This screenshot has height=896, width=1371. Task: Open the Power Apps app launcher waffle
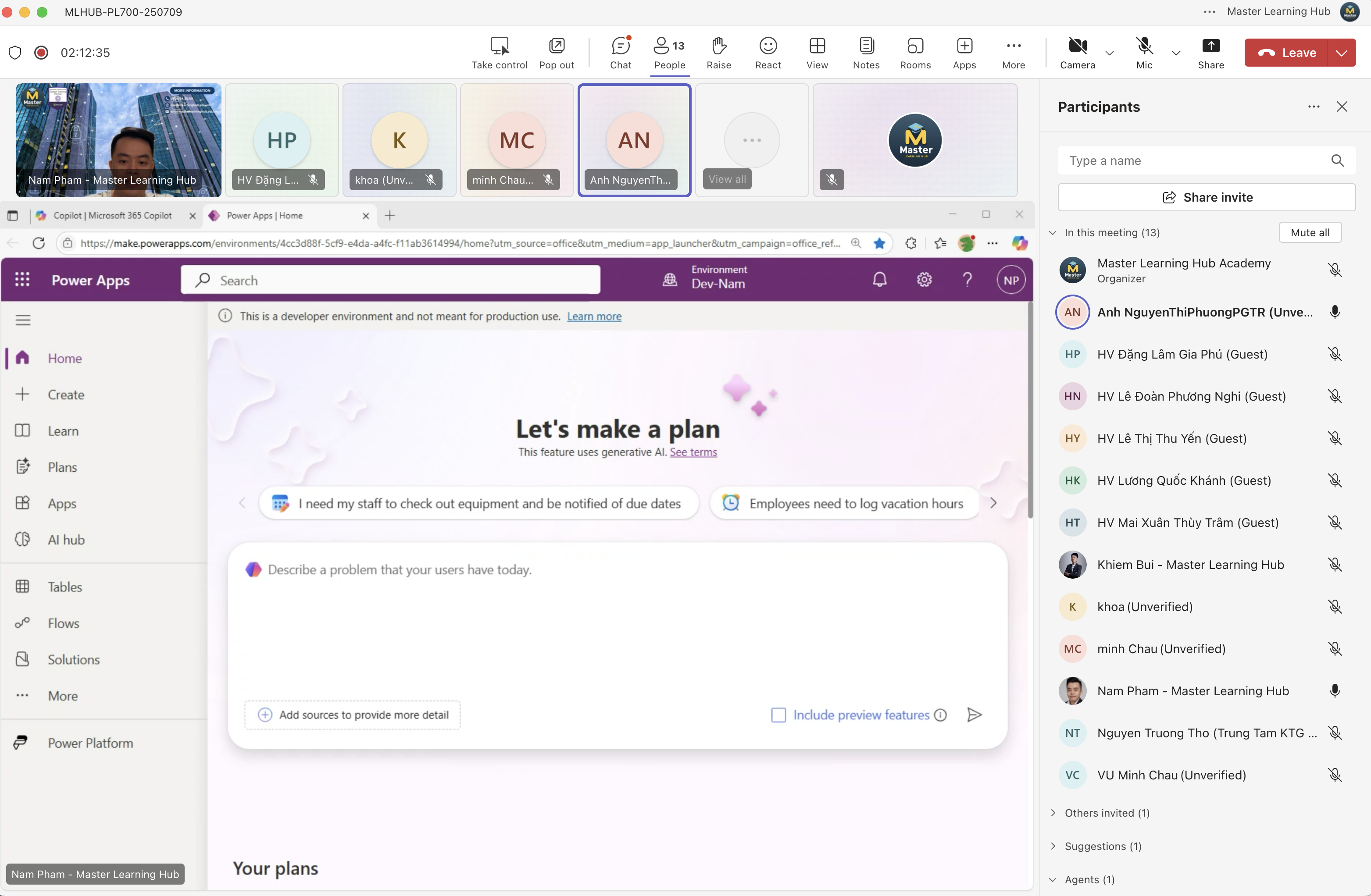coord(22,280)
